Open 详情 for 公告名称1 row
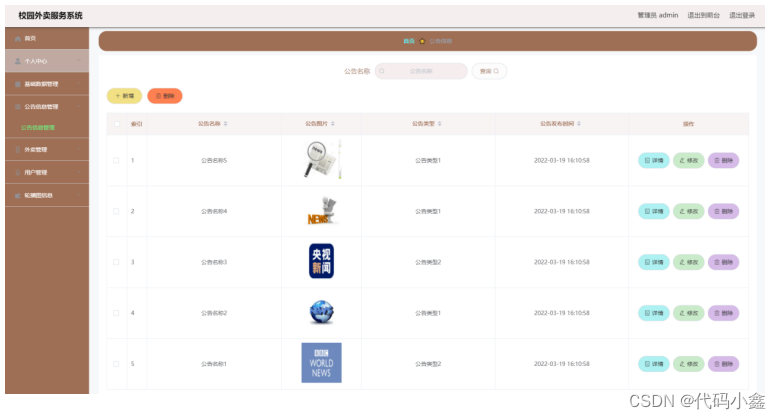This screenshot has height=419, width=781. point(653,364)
